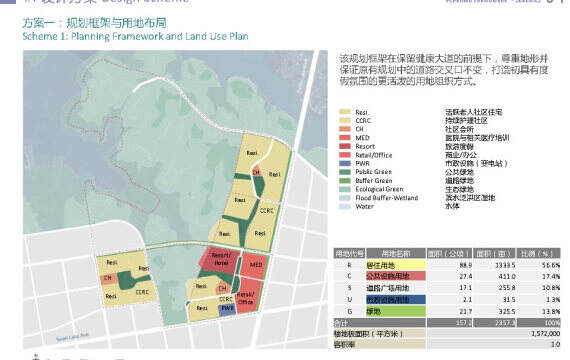
Task: Click the value 31.5 in row U
Action: [x=509, y=300]
